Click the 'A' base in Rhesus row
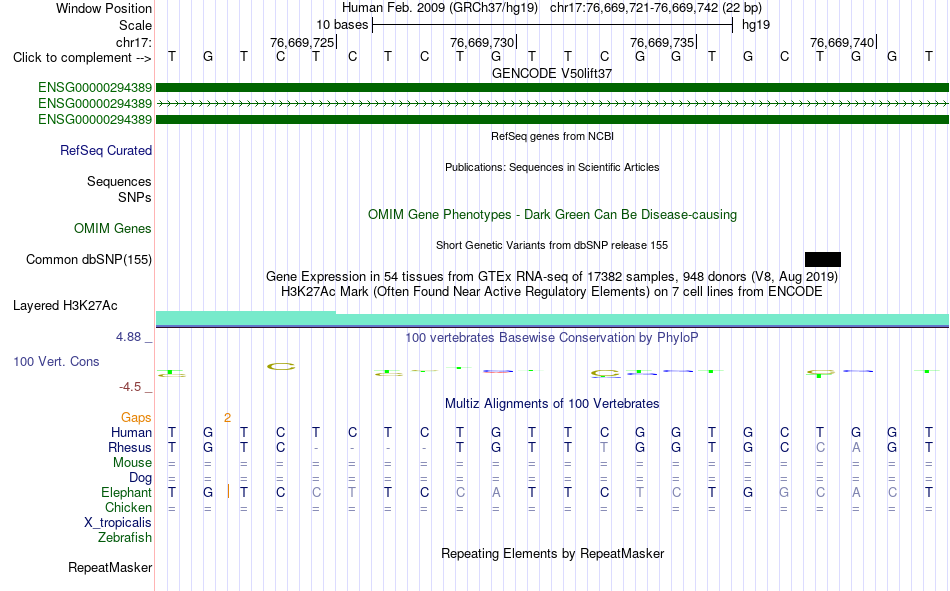 pyautogui.click(x=856, y=447)
